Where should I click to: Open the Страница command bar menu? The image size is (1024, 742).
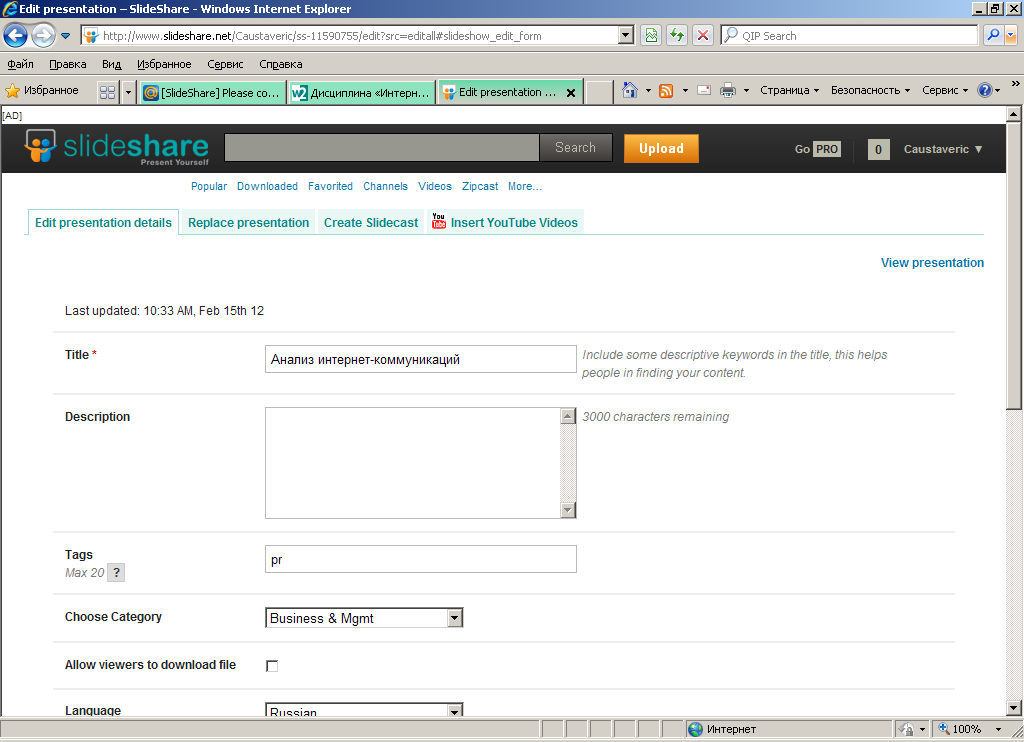pos(789,90)
